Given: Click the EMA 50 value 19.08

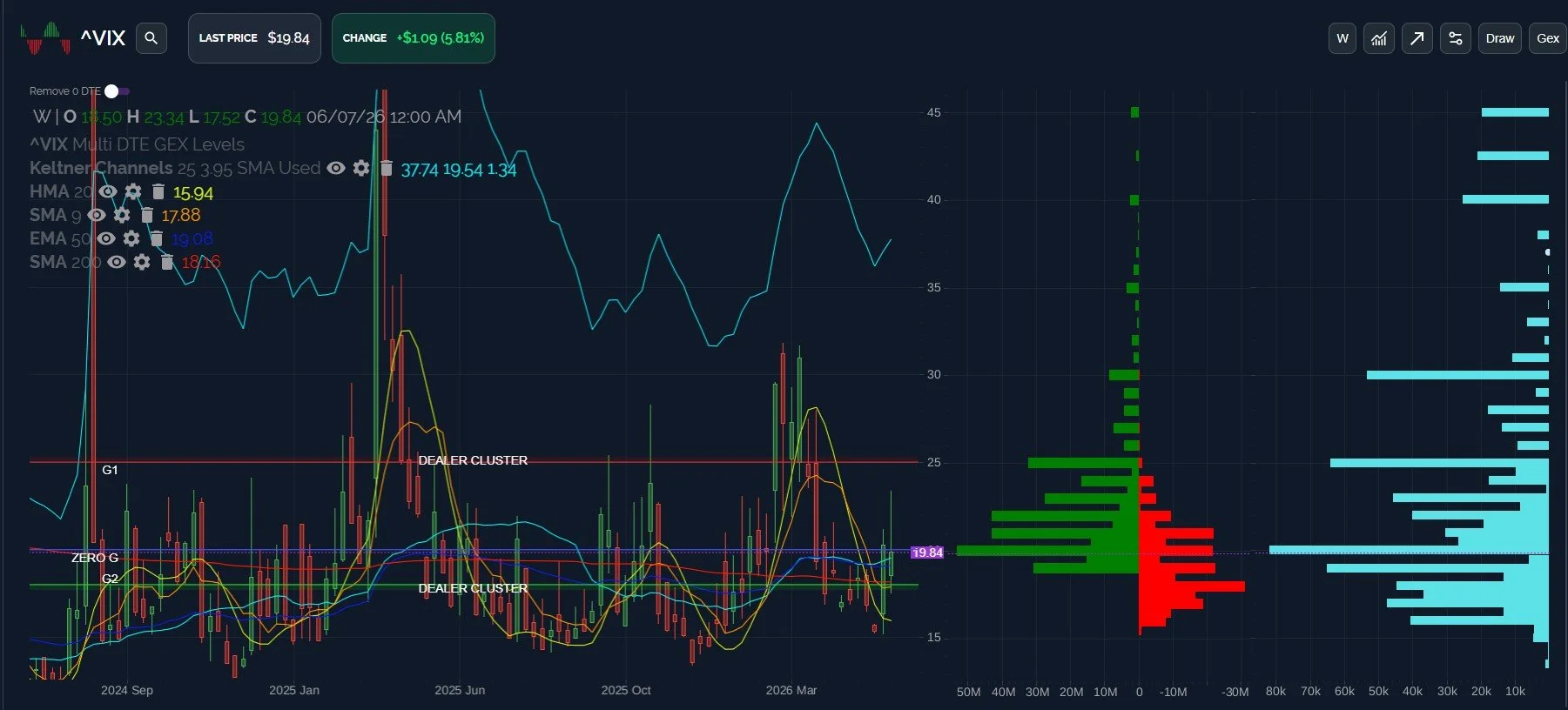Looking at the screenshot, I should pos(192,238).
